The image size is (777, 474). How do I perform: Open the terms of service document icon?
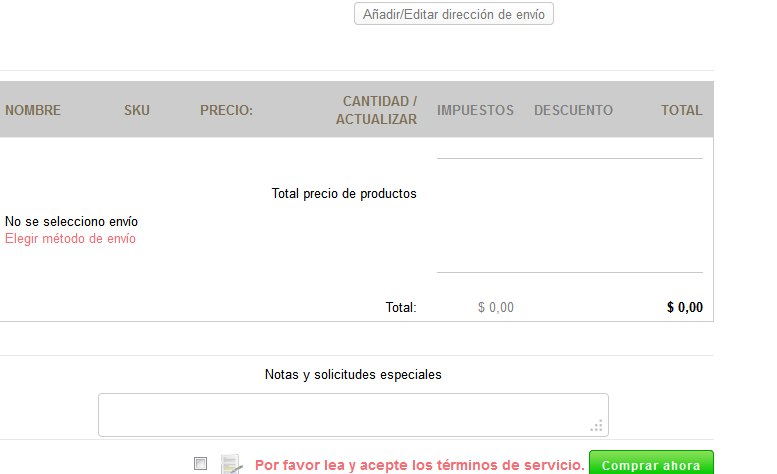231,464
